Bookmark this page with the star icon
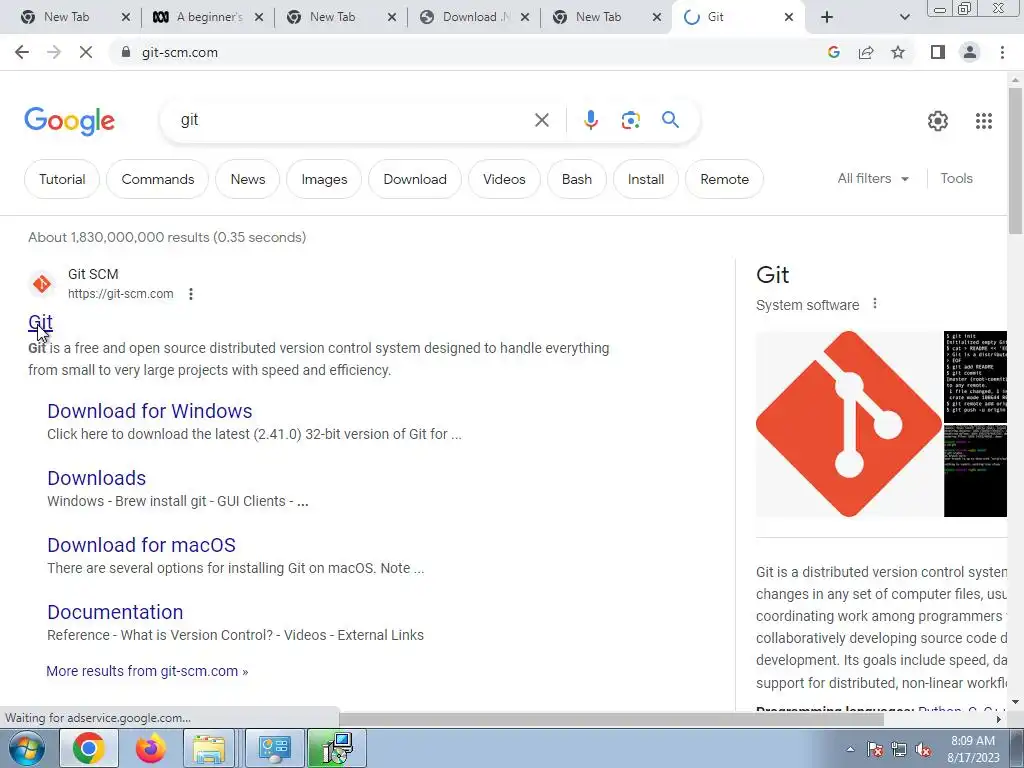Viewport: 1024px width, 768px height. coord(898,52)
